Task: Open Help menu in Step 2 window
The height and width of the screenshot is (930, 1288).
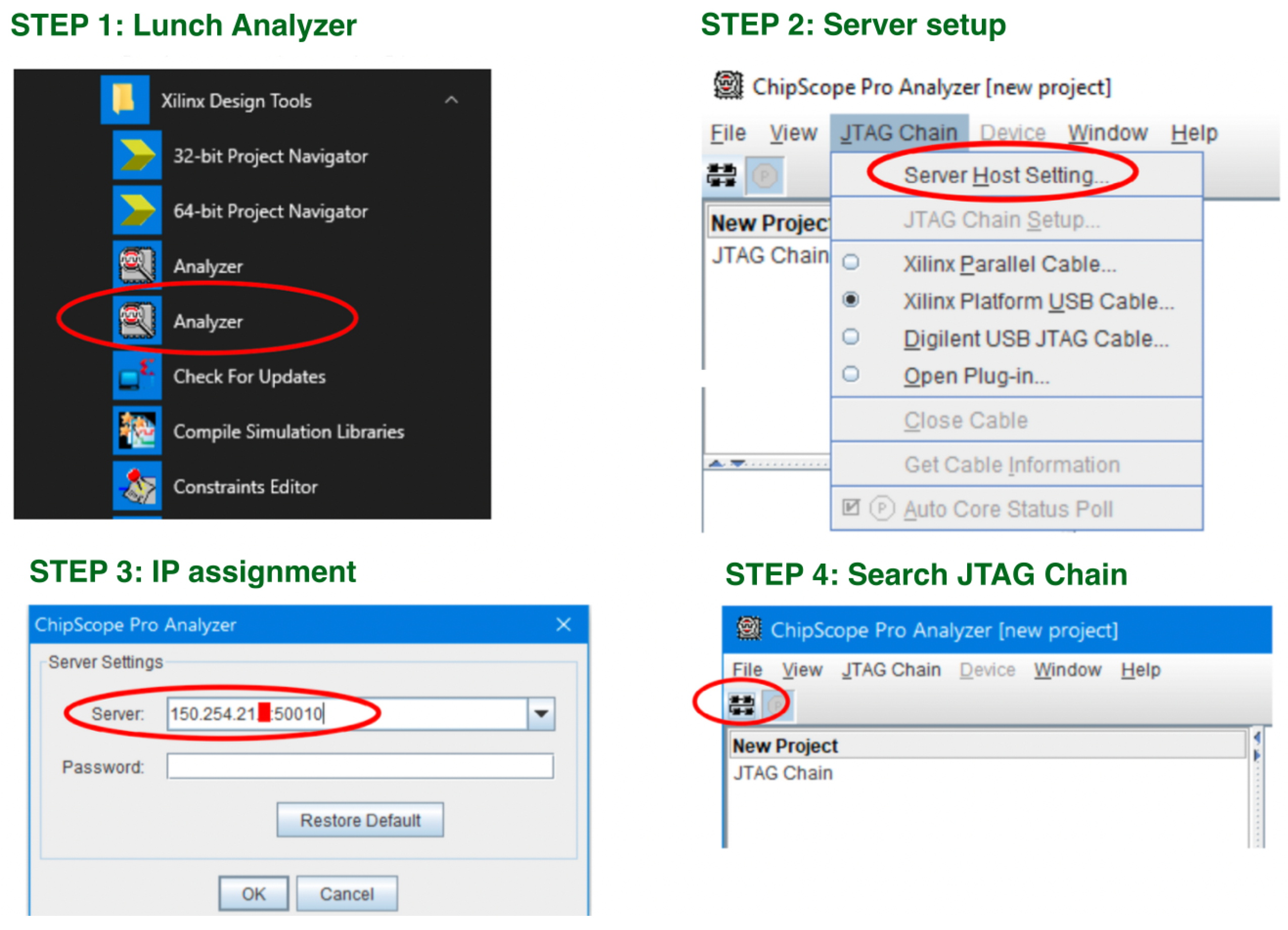Action: pyautogui.click(x=1195, y=133)
